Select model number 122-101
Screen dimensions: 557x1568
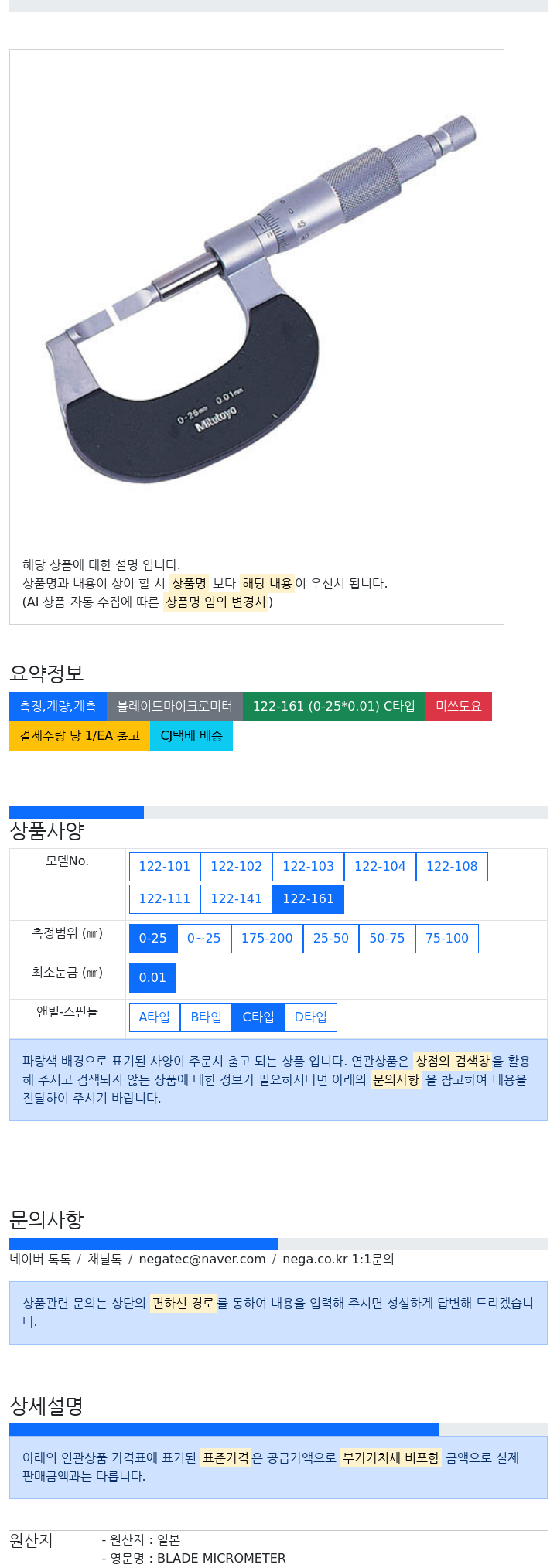(x=165, y=867)
